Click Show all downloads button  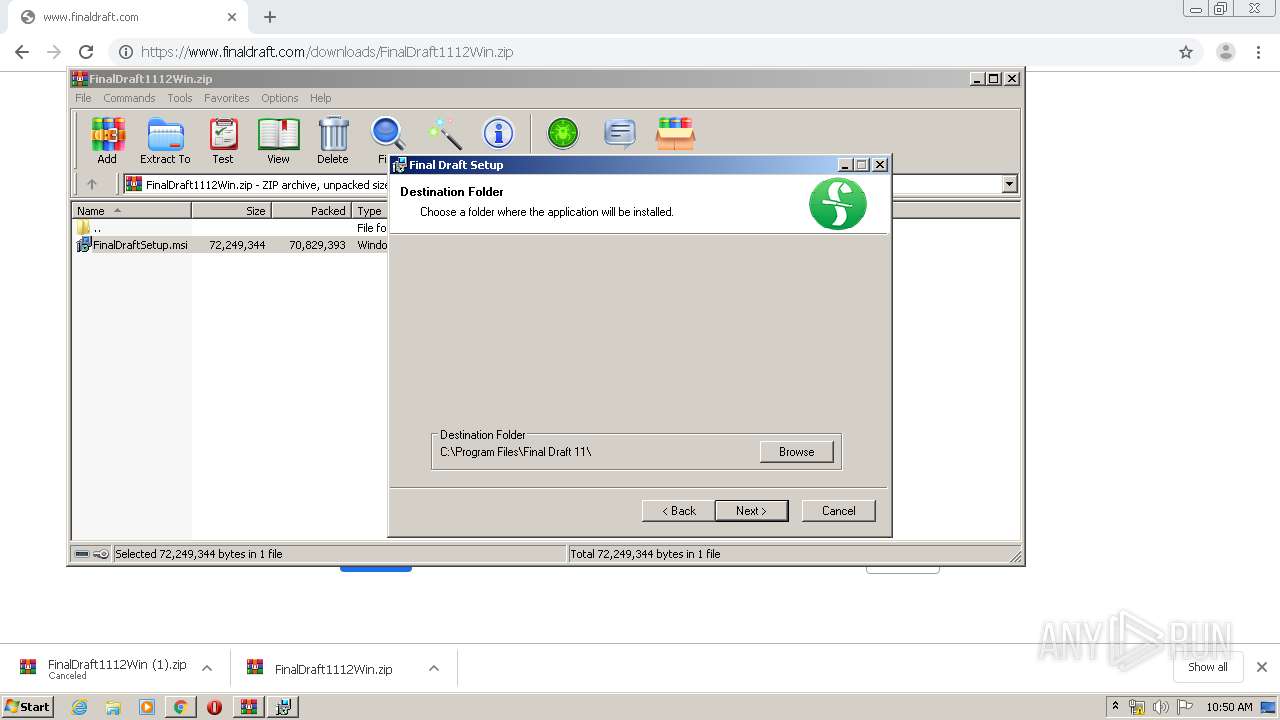pyautogui.click(x=1208, y=667)
